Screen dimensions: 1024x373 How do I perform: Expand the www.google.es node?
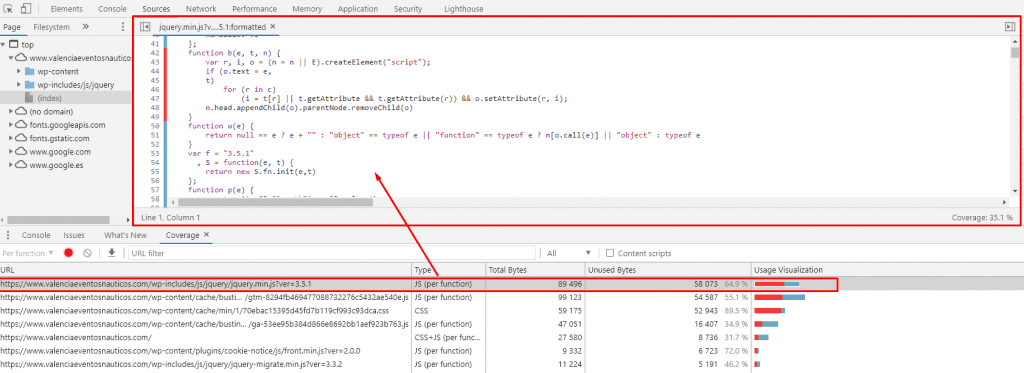coord(11,165)
